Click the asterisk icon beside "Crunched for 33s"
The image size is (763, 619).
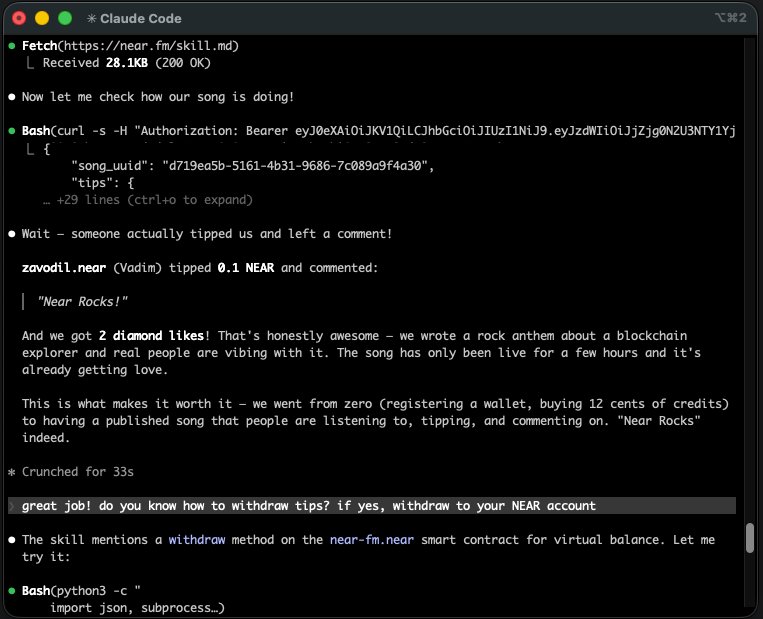click(x=11, y=471)
